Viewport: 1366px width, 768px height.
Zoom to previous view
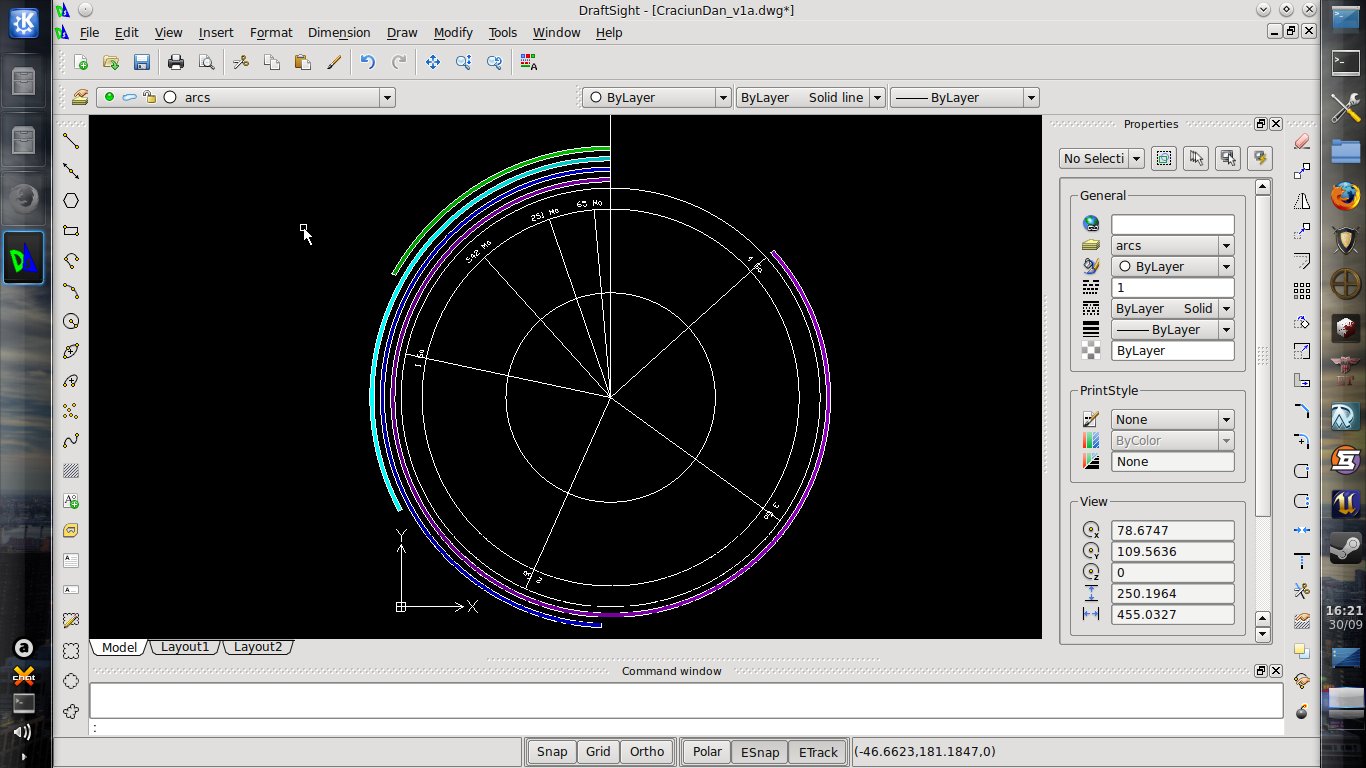click(494, 62)
